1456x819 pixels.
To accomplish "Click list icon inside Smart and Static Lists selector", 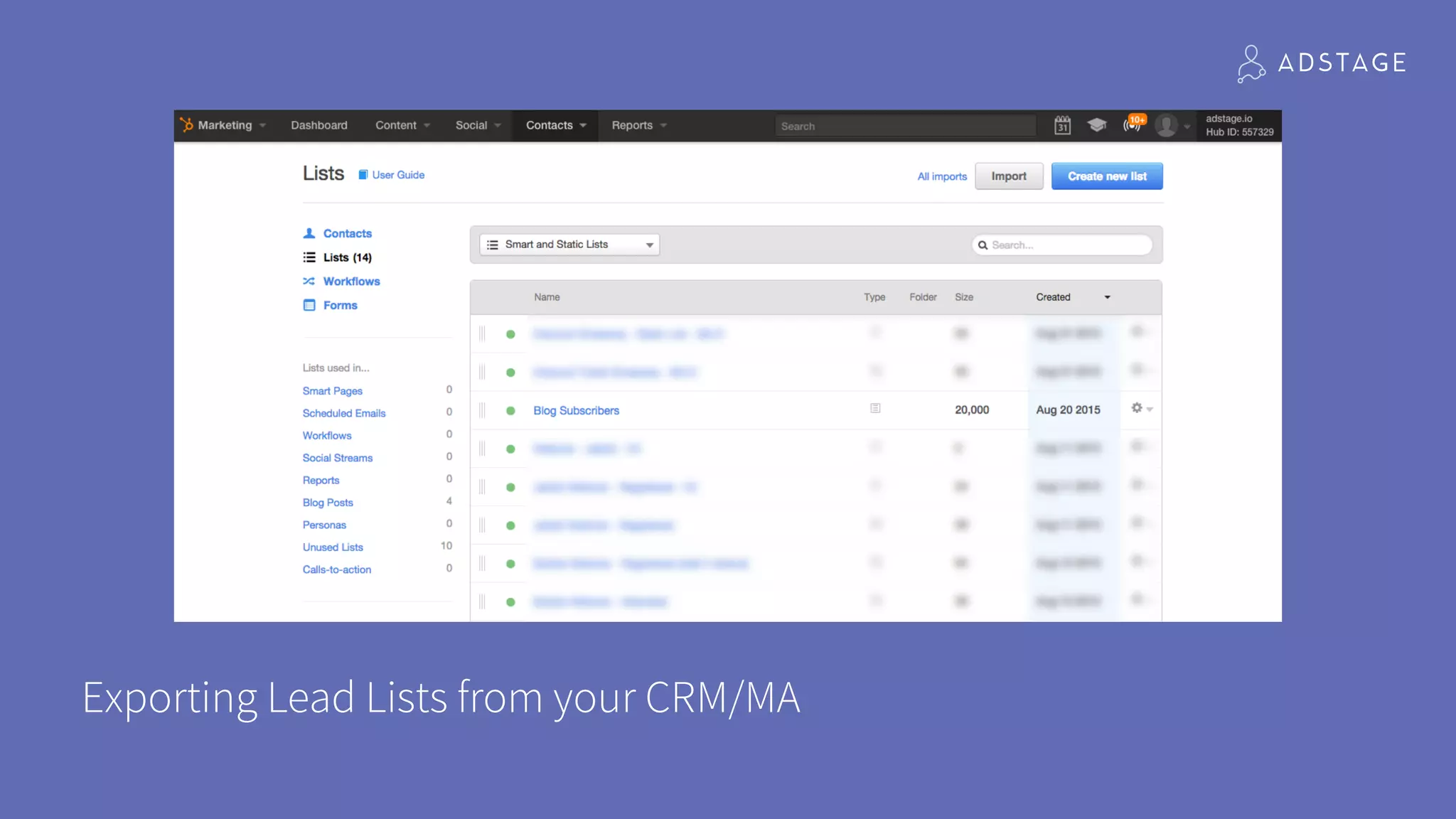I will pos(492,245).
